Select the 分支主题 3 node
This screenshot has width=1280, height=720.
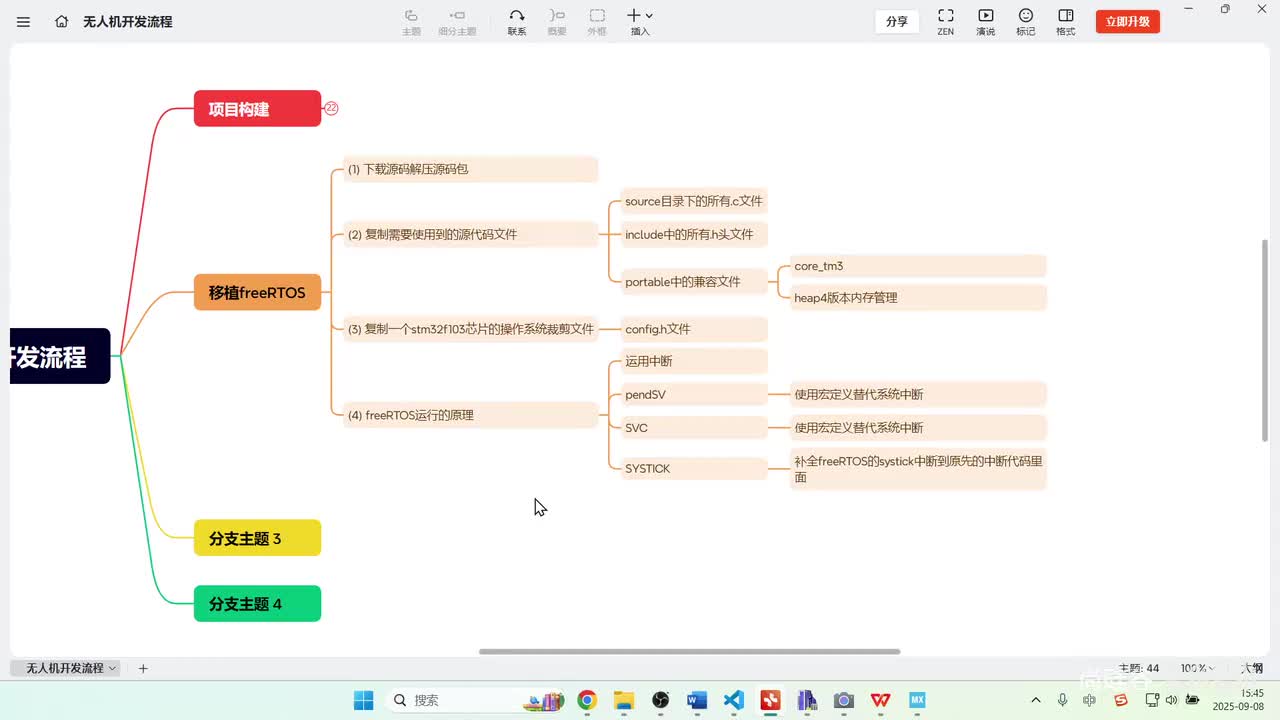[x=257, y=538]
